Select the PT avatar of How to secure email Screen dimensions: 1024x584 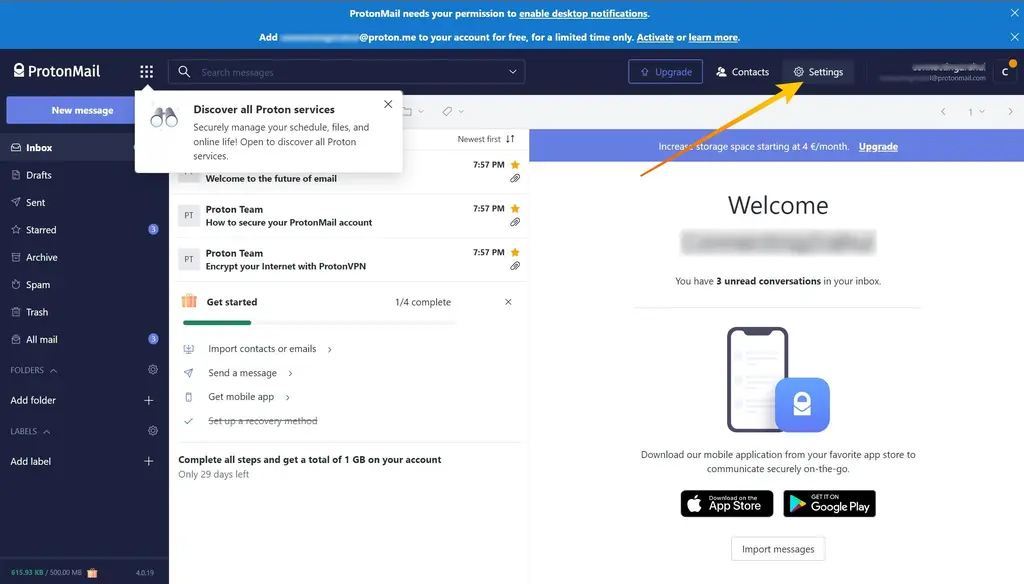[x=189, y=216]
